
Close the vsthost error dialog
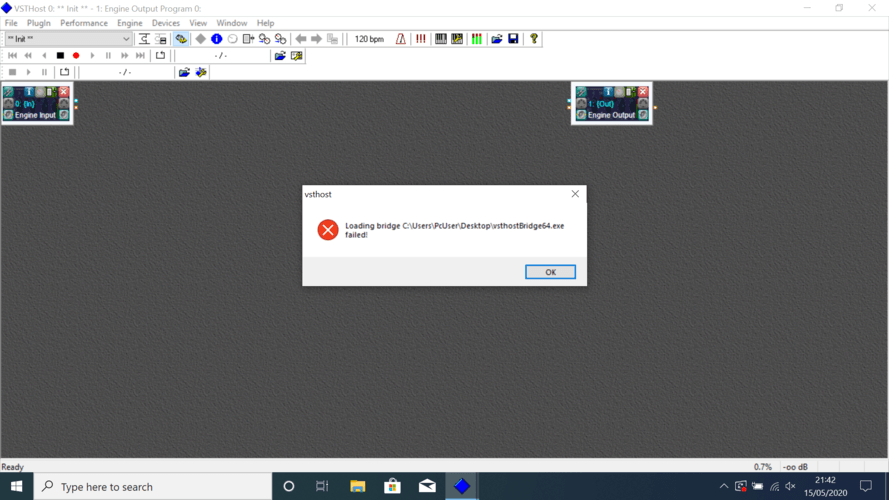(575, 194)
